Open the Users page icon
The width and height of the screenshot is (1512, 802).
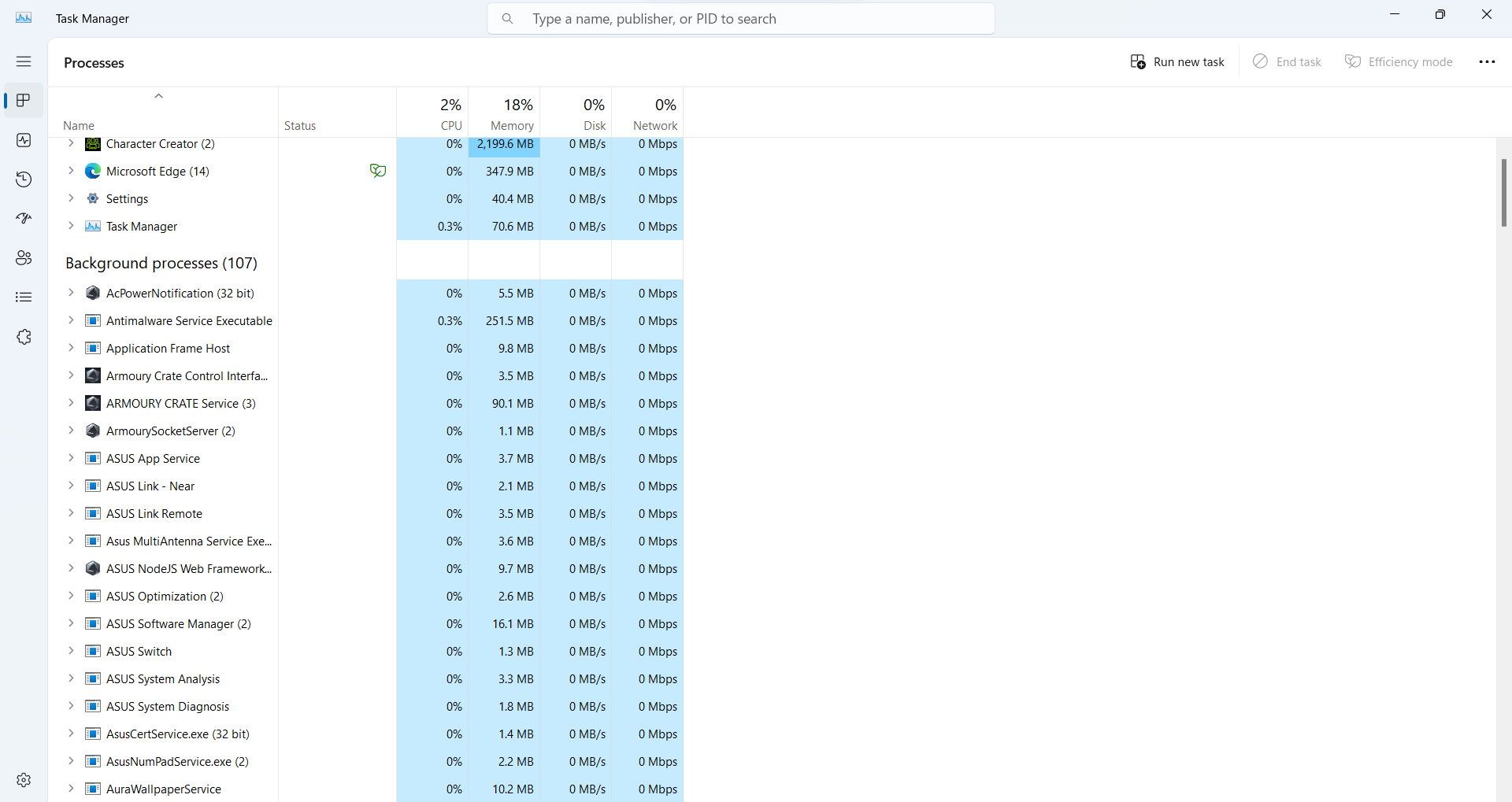coord(24,258)
